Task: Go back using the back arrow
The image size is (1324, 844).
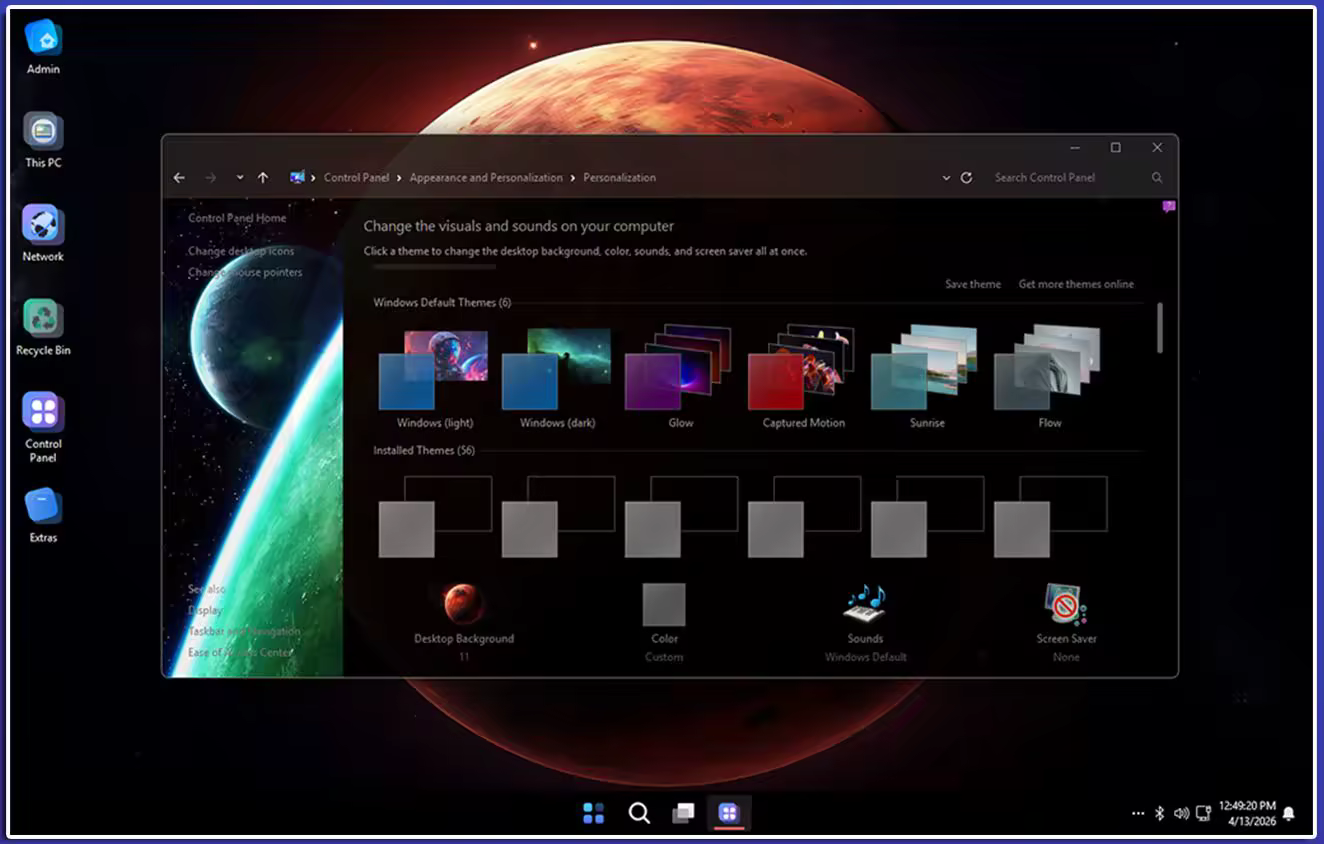Action: tap(179, 178)
